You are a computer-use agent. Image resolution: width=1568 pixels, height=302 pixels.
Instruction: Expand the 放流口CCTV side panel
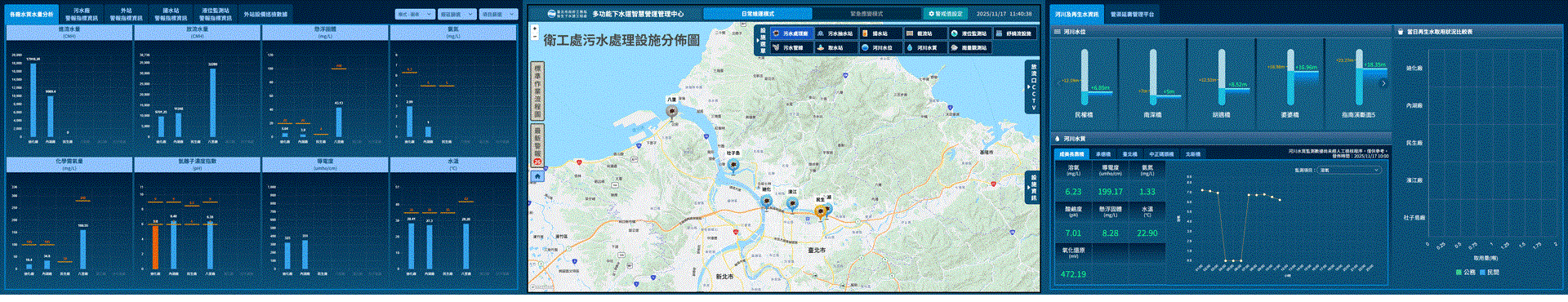[x=1032, y=87]
